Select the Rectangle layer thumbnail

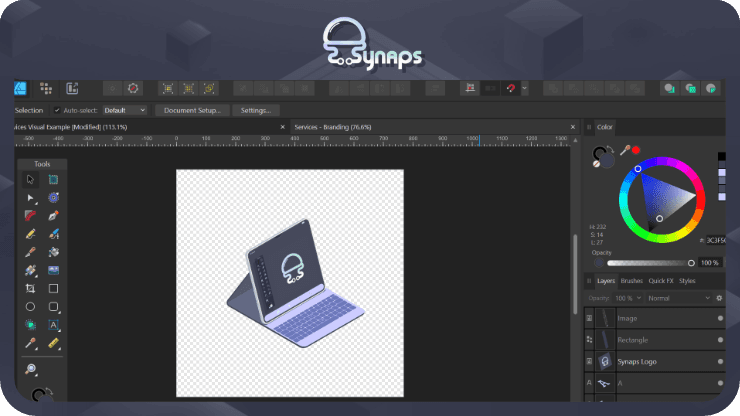point(605,340)
